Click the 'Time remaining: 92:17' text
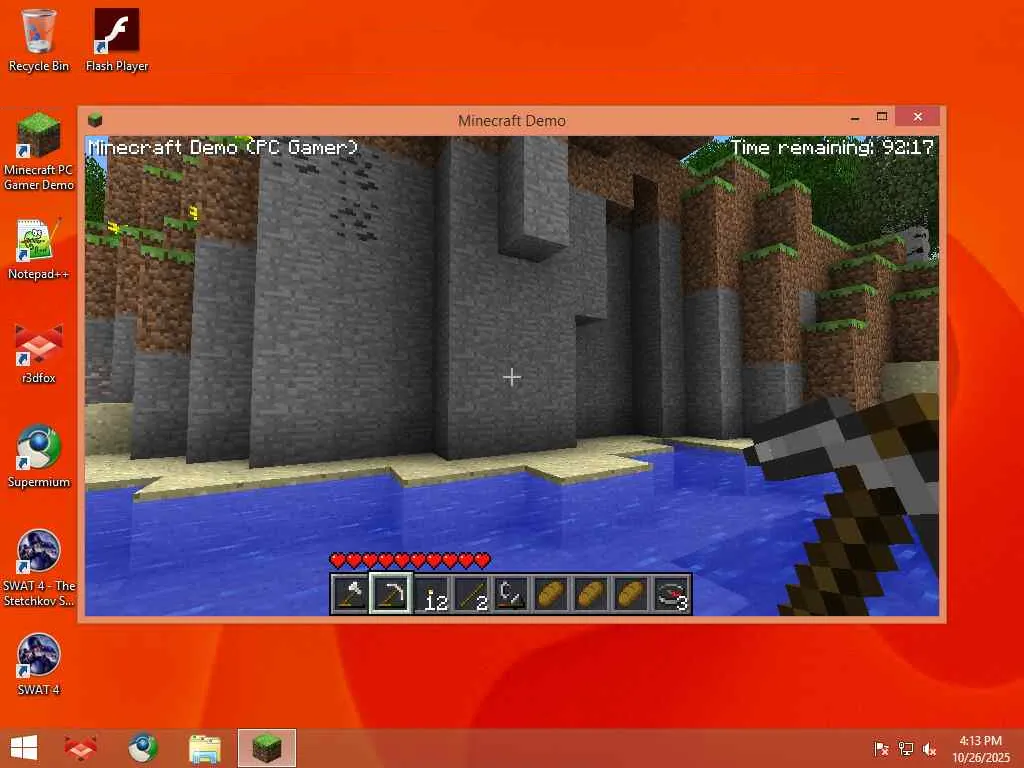1024x768 pixels. point(832,148)
